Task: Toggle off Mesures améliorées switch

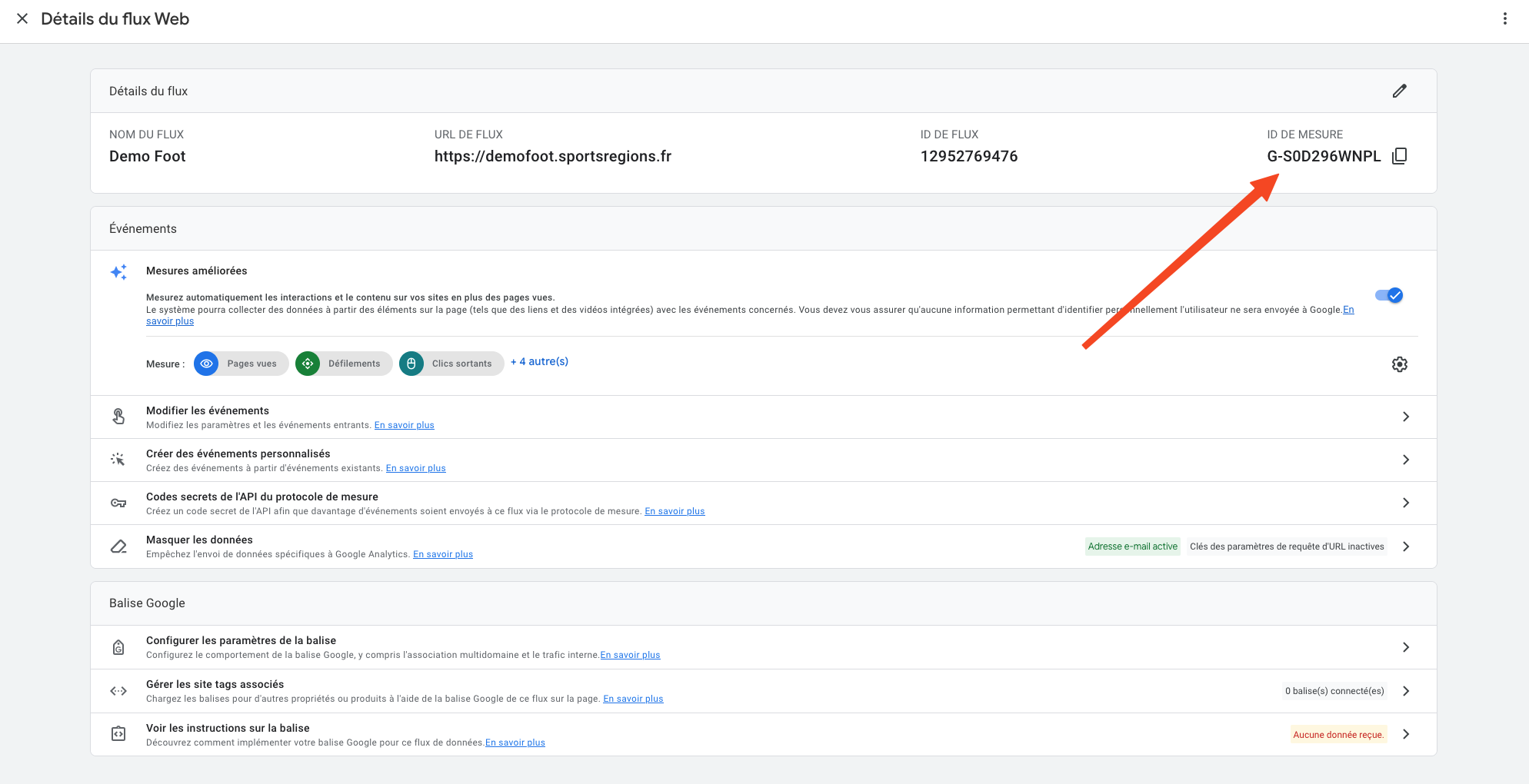Action: pyautogui.click(x=1389, y=295)
